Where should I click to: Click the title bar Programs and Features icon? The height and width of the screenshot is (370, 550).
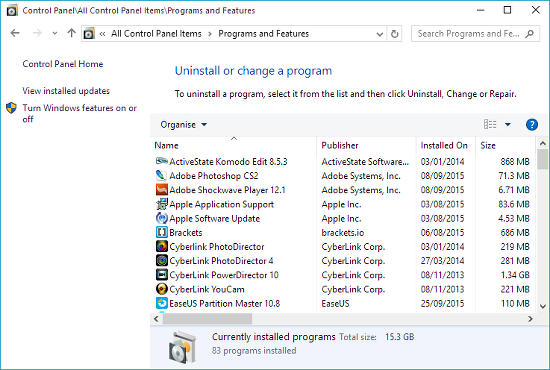pos(12,11)
